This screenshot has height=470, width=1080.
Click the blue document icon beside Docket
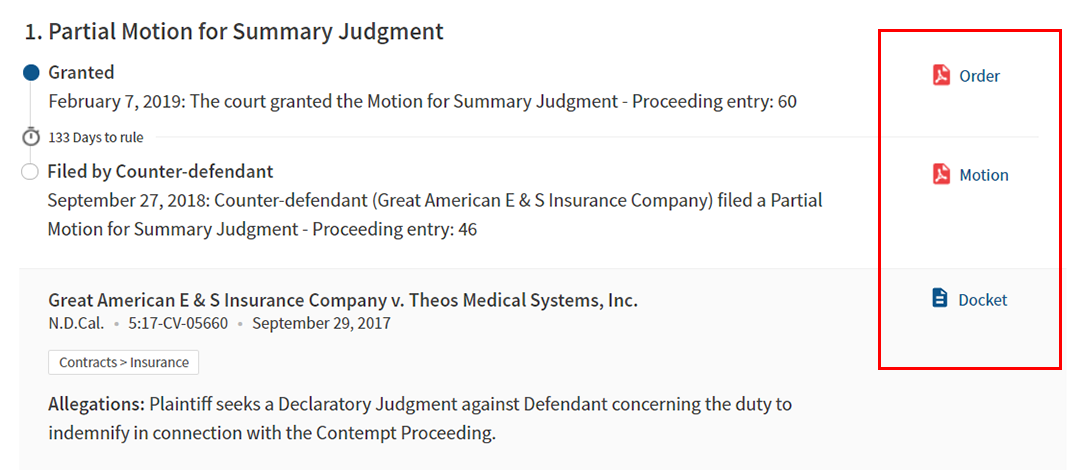click(x=939, y=298)
